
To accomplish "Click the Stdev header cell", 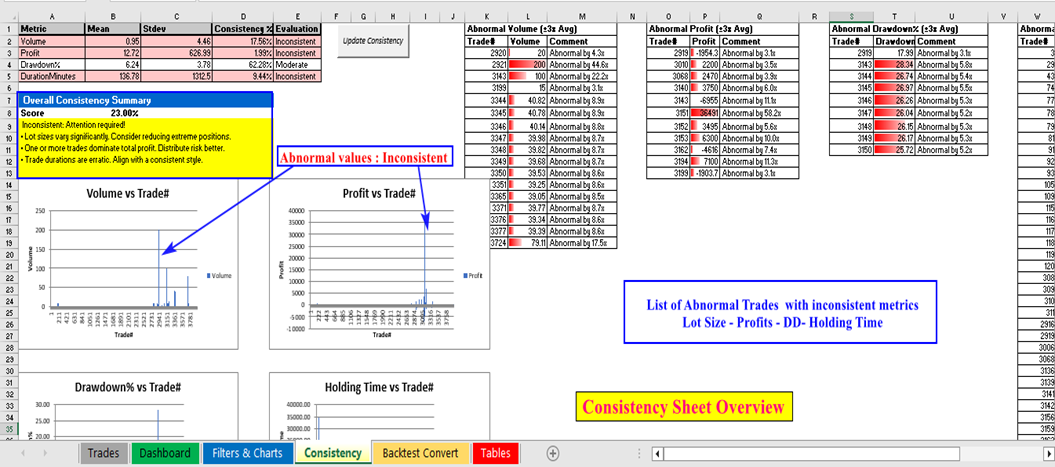I will click(x=176, y=29).
